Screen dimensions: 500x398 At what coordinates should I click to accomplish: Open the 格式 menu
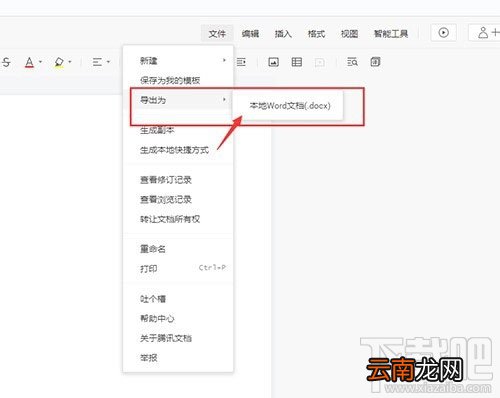click(316, 33)
